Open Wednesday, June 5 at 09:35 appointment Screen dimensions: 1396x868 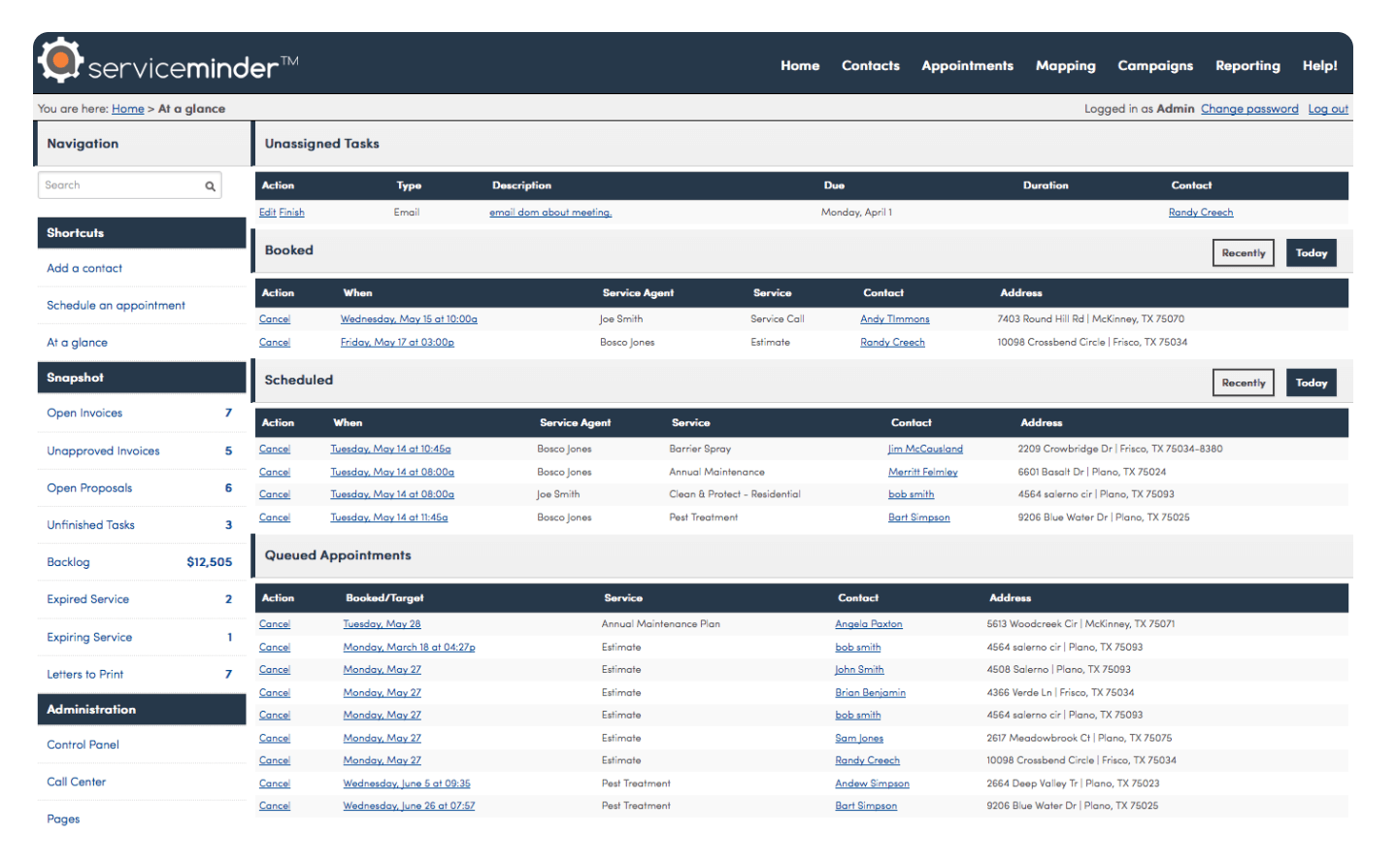point(407,785)
